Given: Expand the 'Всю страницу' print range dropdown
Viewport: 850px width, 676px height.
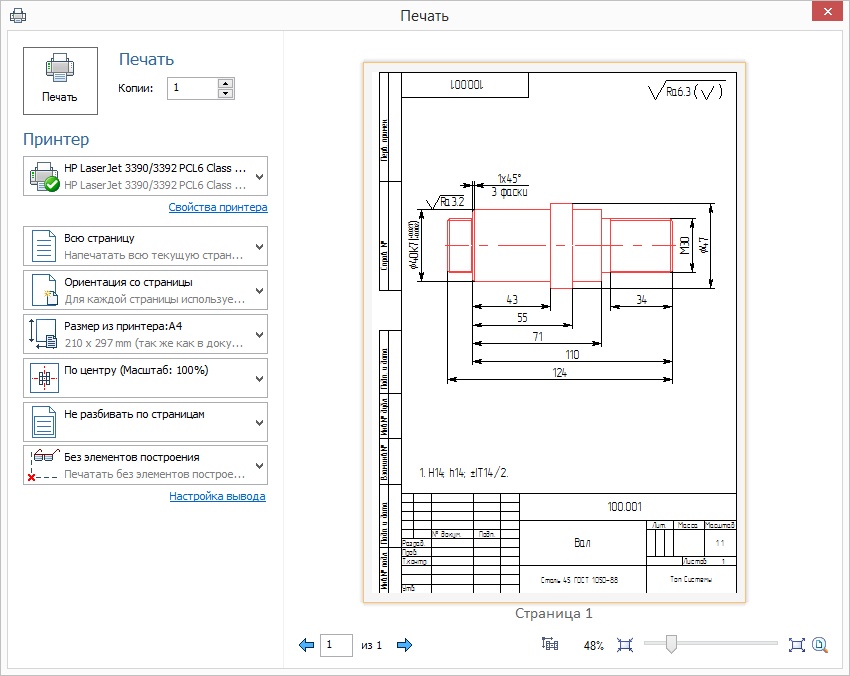Looking at the screenshot, I should (145, 246).
